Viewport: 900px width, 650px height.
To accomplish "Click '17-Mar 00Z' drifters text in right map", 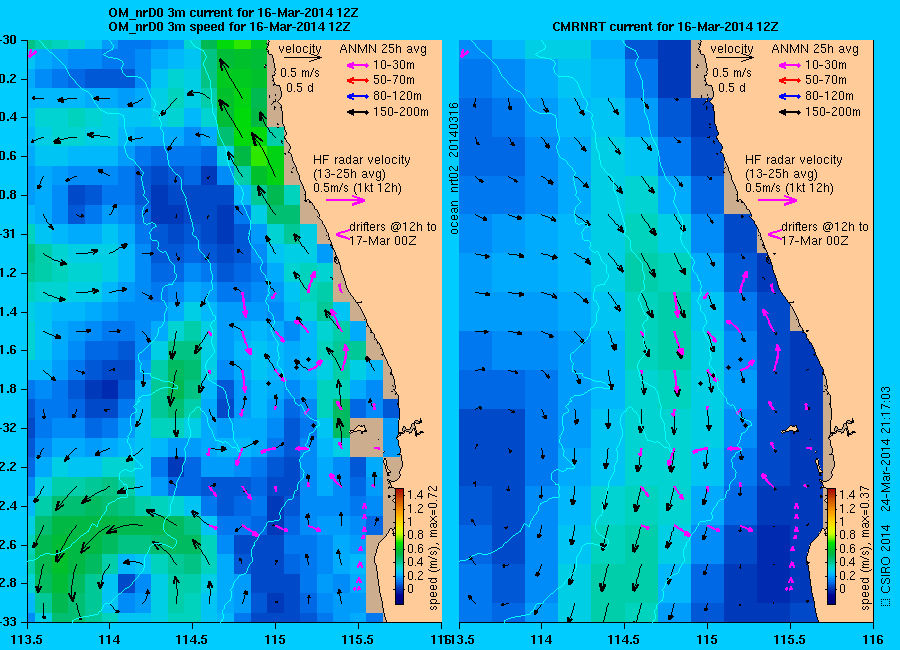I will pos(815,241).
